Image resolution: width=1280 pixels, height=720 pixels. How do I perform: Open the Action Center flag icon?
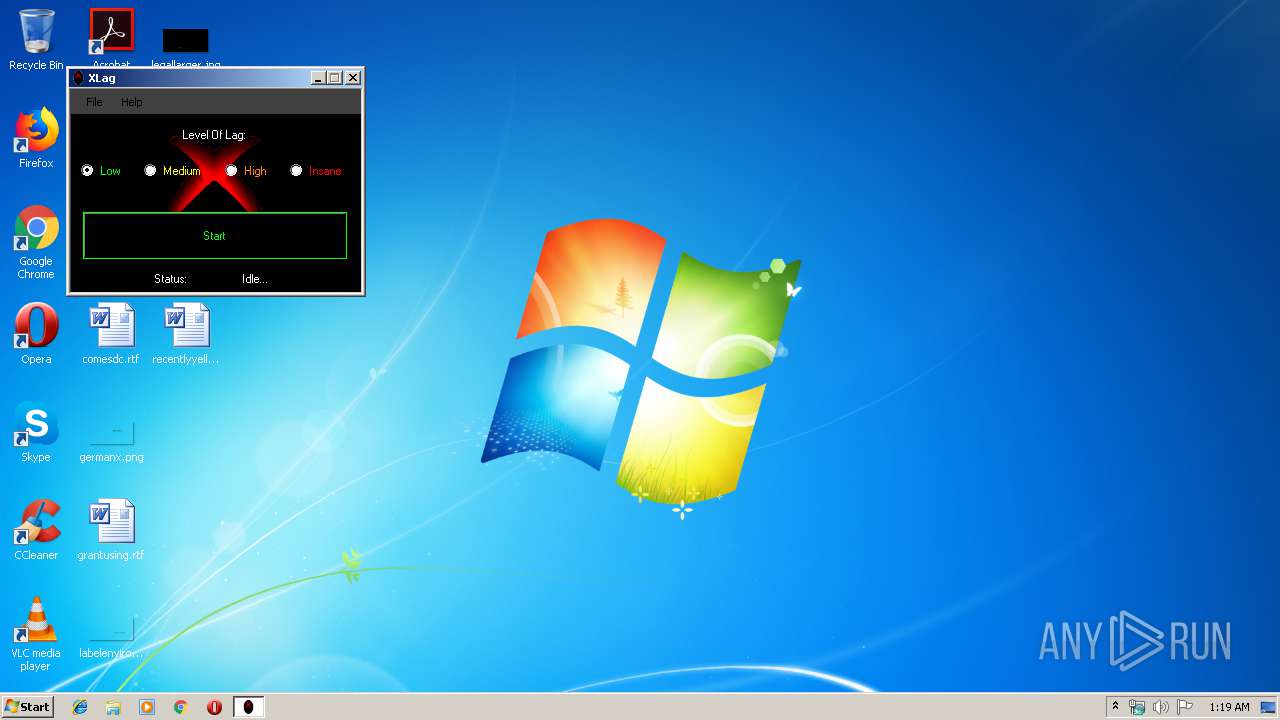[x=1185, y=707]
